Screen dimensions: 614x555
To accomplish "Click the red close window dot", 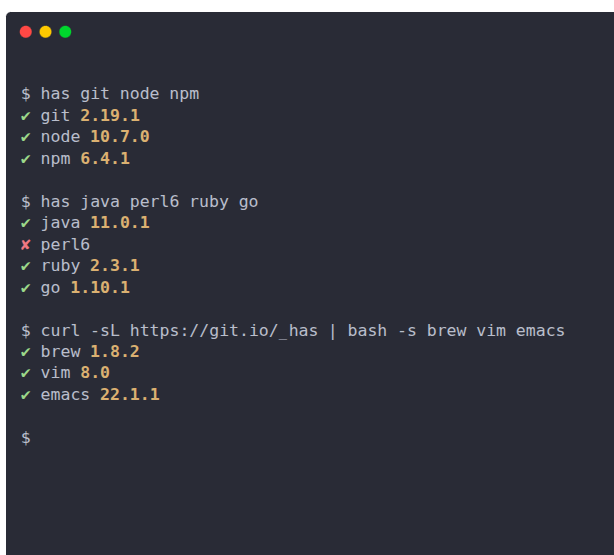I will click(x=26, y=32).
